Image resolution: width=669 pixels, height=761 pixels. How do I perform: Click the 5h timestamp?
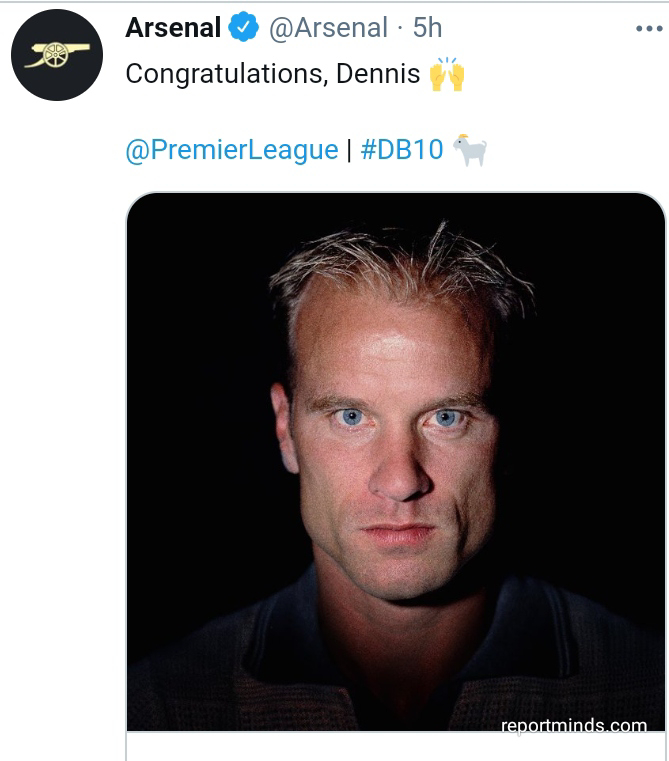click(427, 28)
